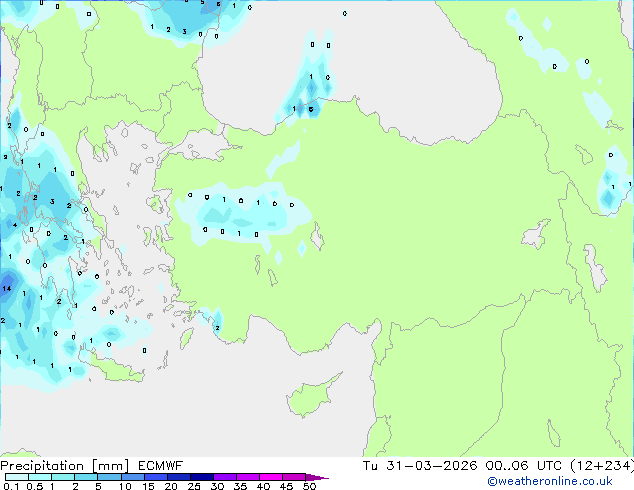Click the legend arrow tip above 50

(x=318, y=477)
